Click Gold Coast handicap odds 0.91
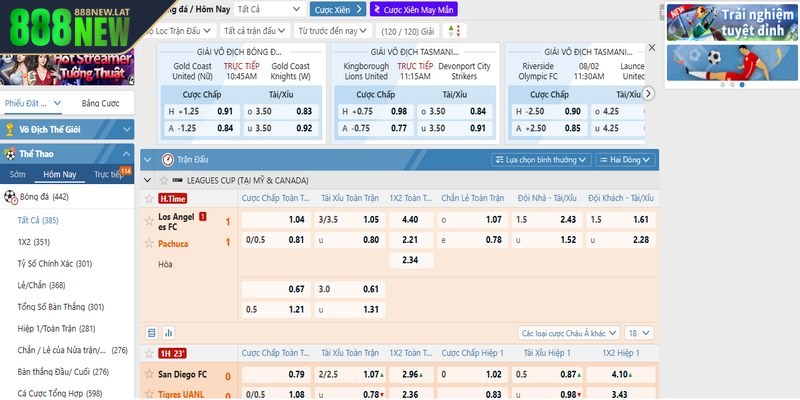Viewport: 800px width, 400px height. pyautogui.click(x=225, y=111)
